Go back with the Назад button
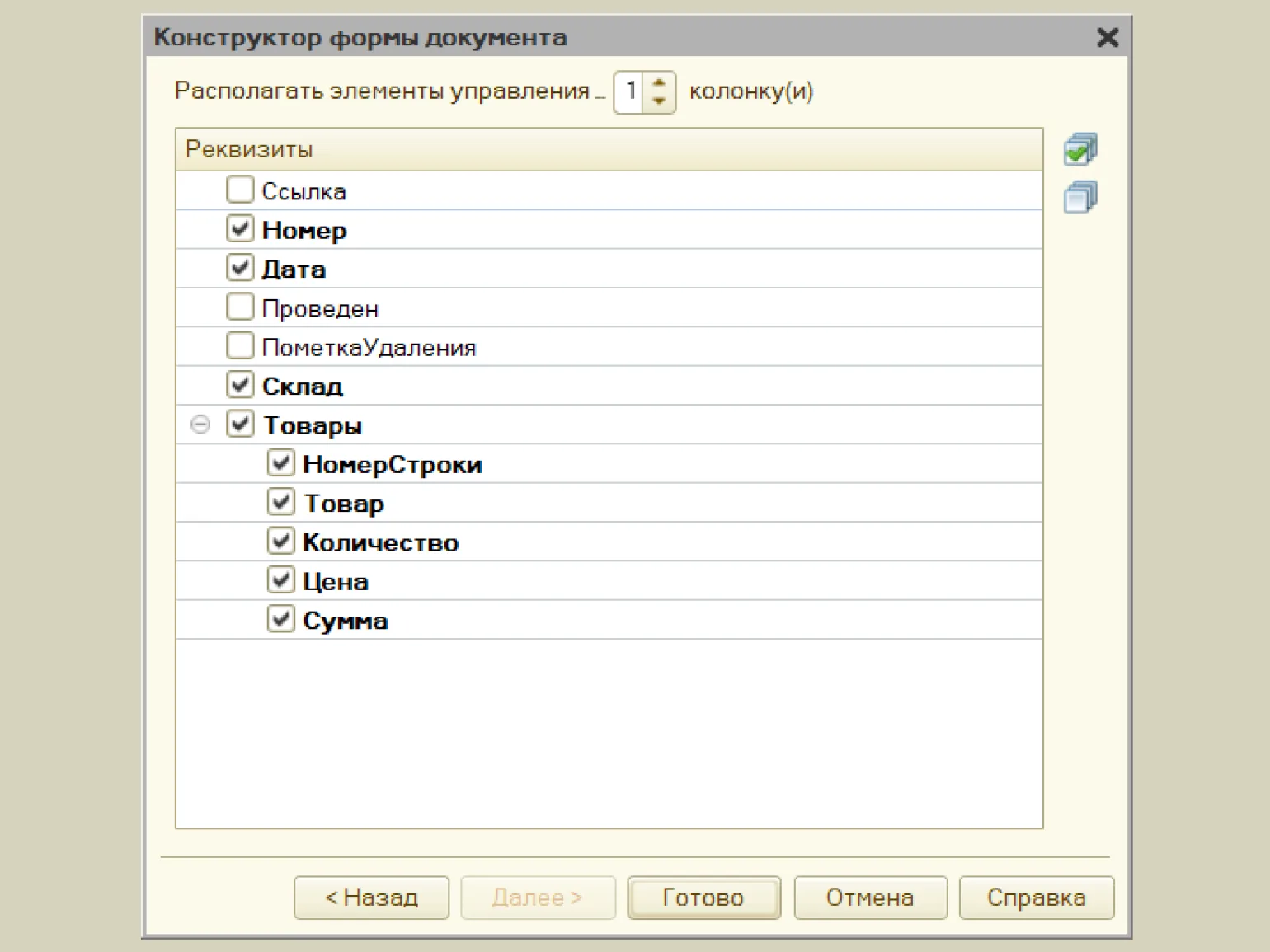 coord(371,898)
